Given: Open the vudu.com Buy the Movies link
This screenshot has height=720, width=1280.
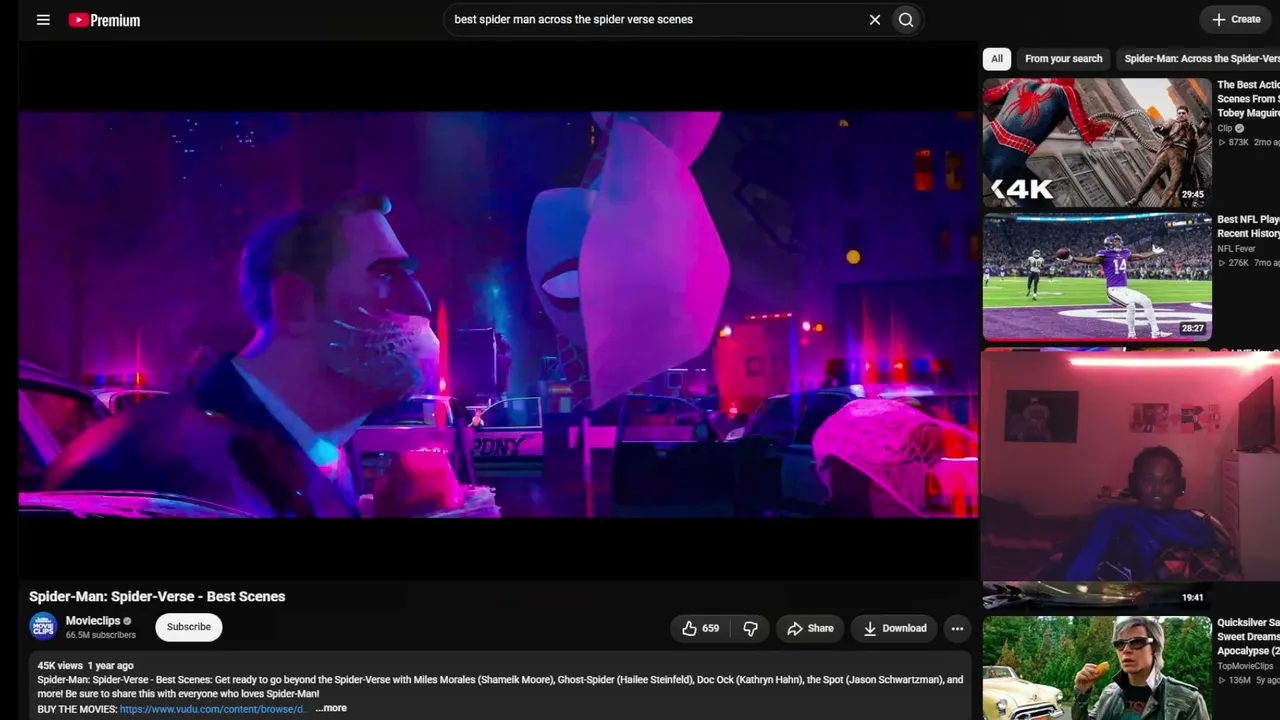Looking at the screenshot, I should [x=212, y=709].
